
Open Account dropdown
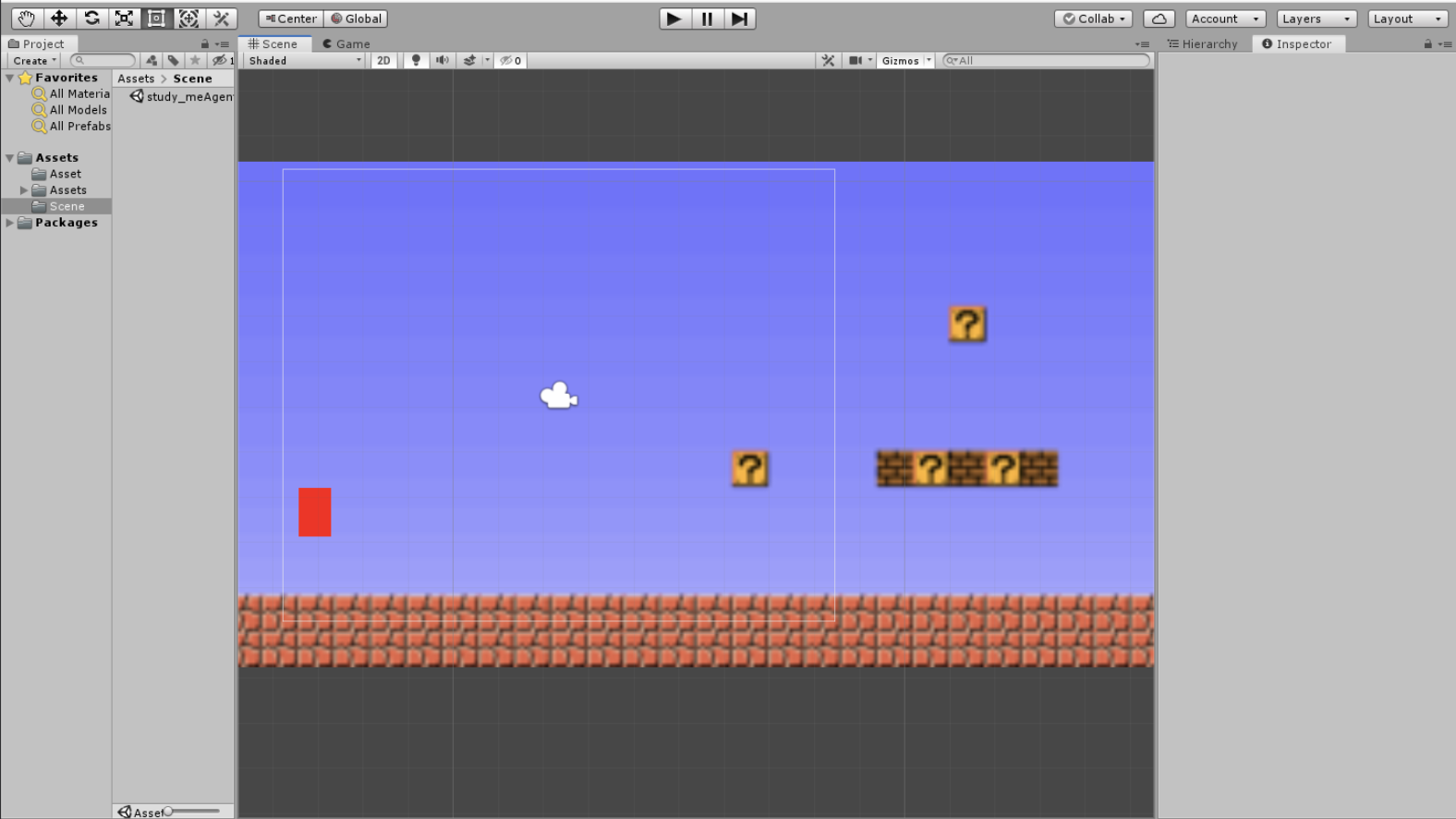click(1225, 18)
